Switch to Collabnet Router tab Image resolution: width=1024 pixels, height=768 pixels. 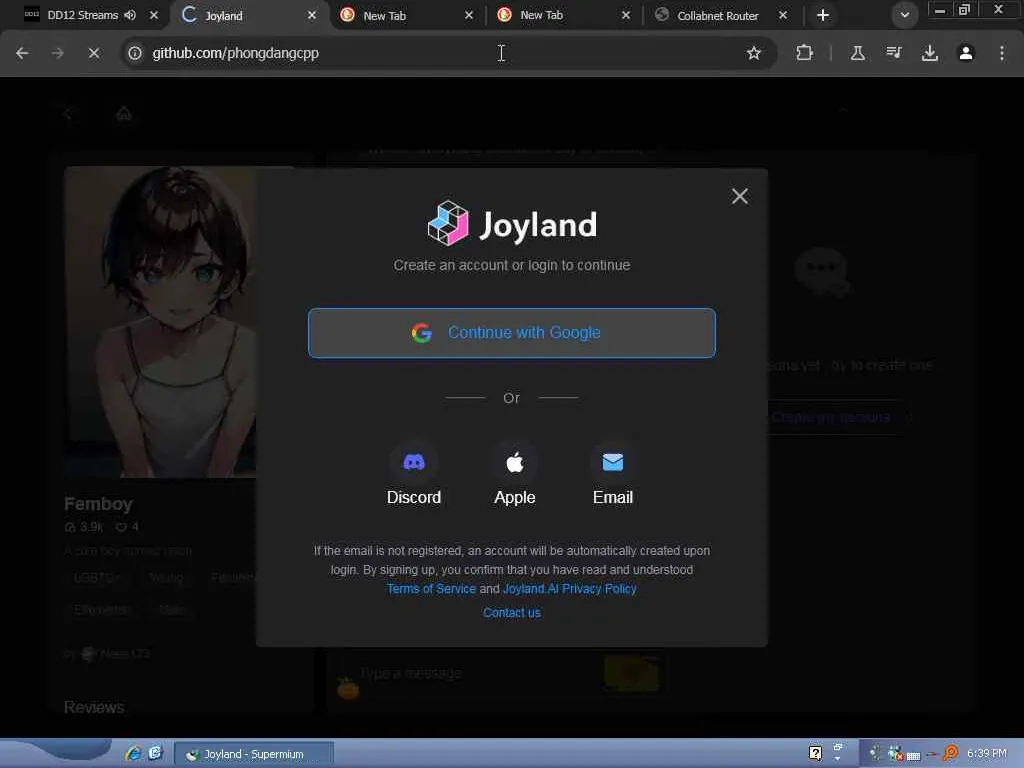[x=717, y=15]
